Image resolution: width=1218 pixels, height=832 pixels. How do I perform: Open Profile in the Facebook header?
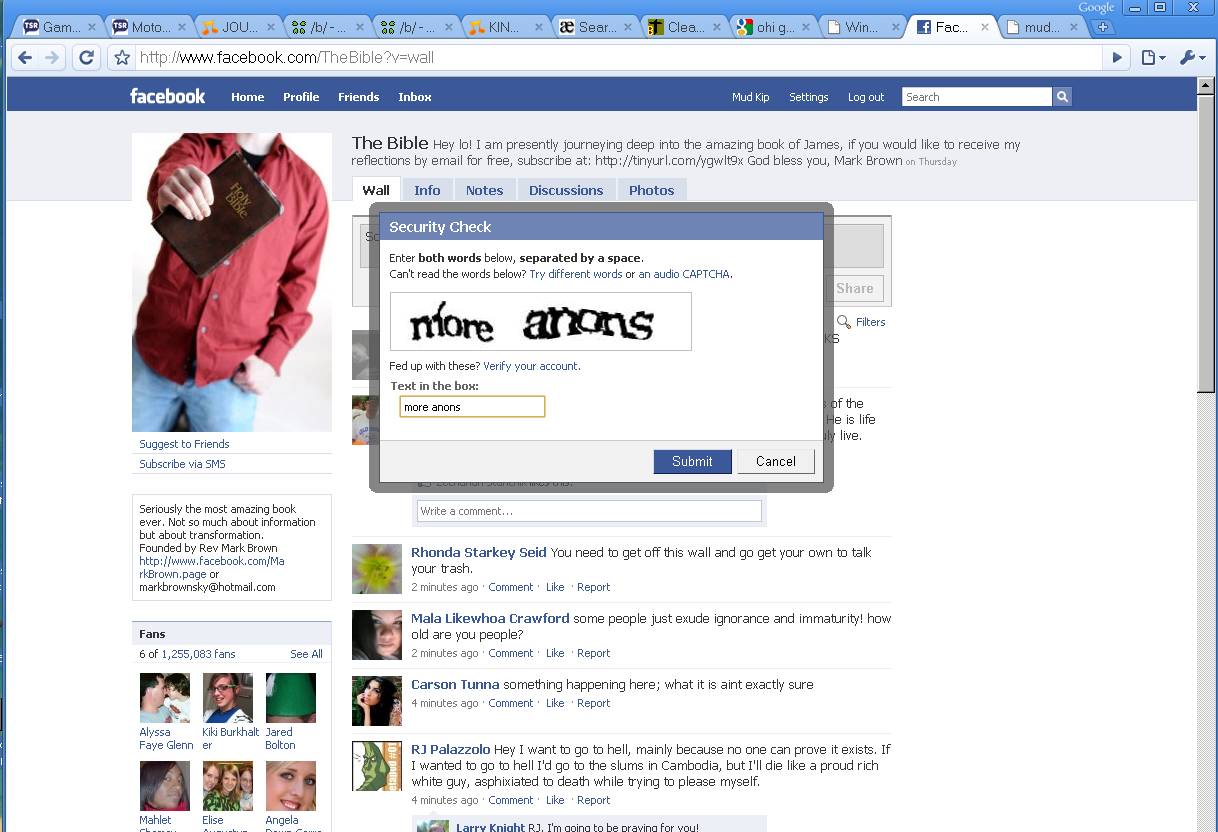click(x=301, y=97)
